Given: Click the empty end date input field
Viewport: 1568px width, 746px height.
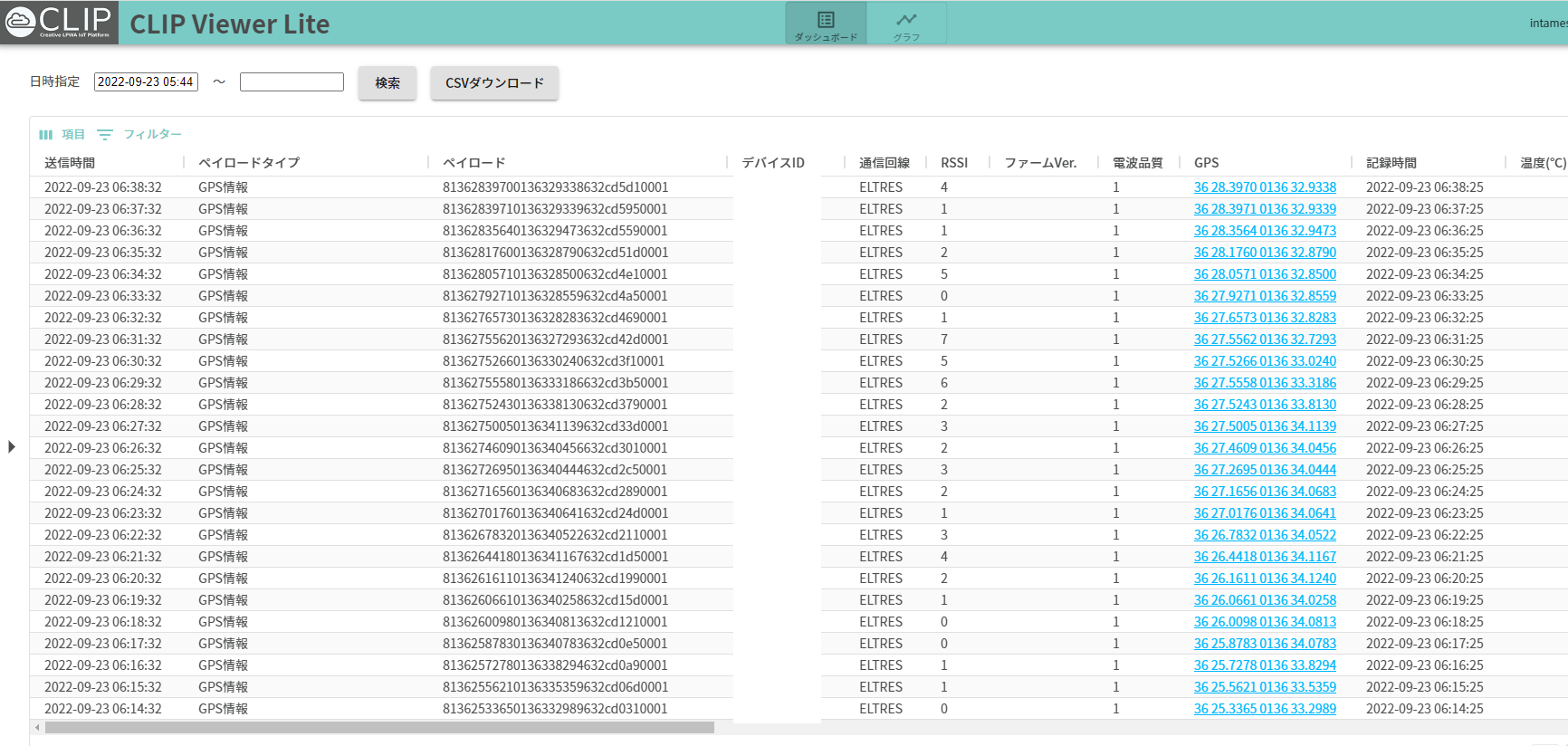Looking at the screenshot, I should point(292,82).
